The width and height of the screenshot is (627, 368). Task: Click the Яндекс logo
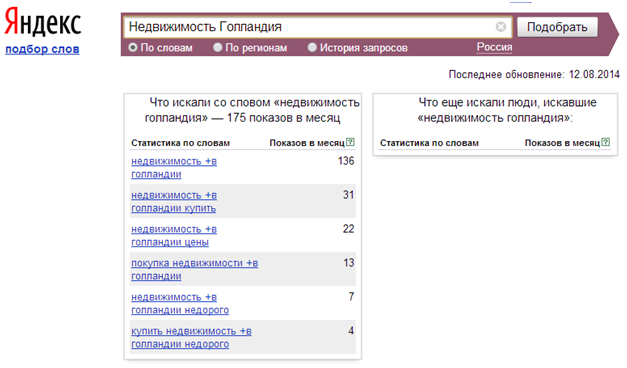tap(42, 23)
